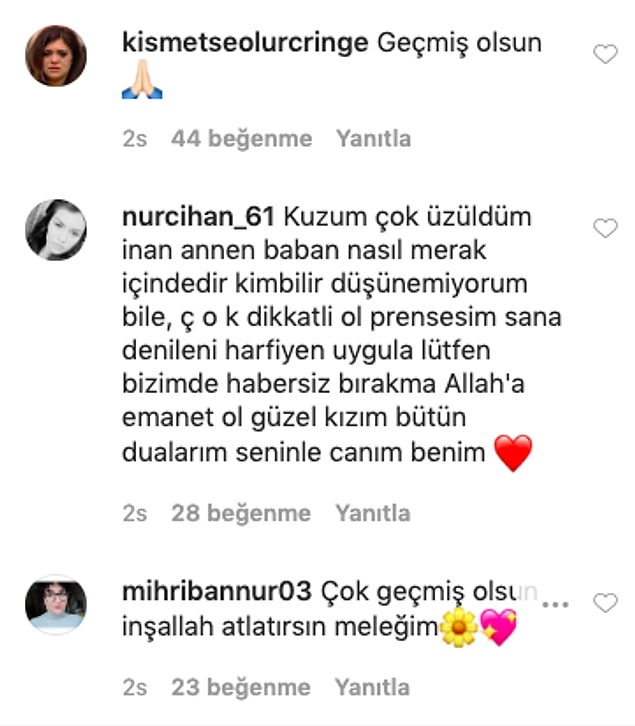This screenshot has width=635, height=726.
Task: Reply to kismetseolurcringe via Yanıtla
Action: 373,138
